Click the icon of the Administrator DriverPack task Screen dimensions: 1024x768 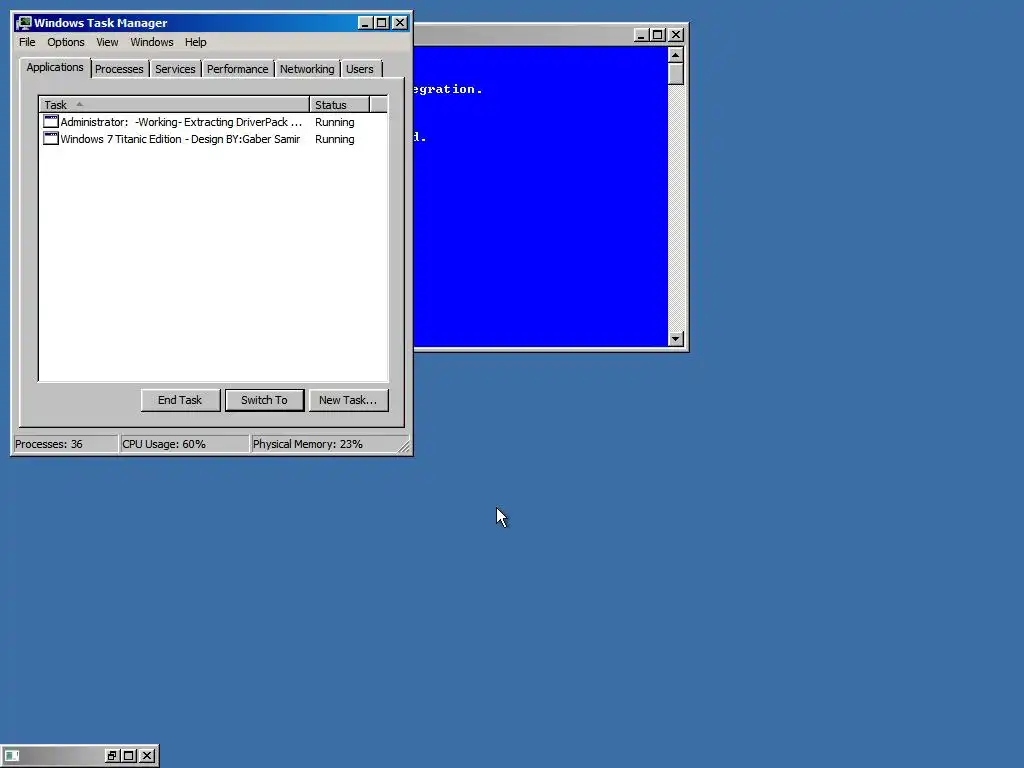tap(50, 121)
